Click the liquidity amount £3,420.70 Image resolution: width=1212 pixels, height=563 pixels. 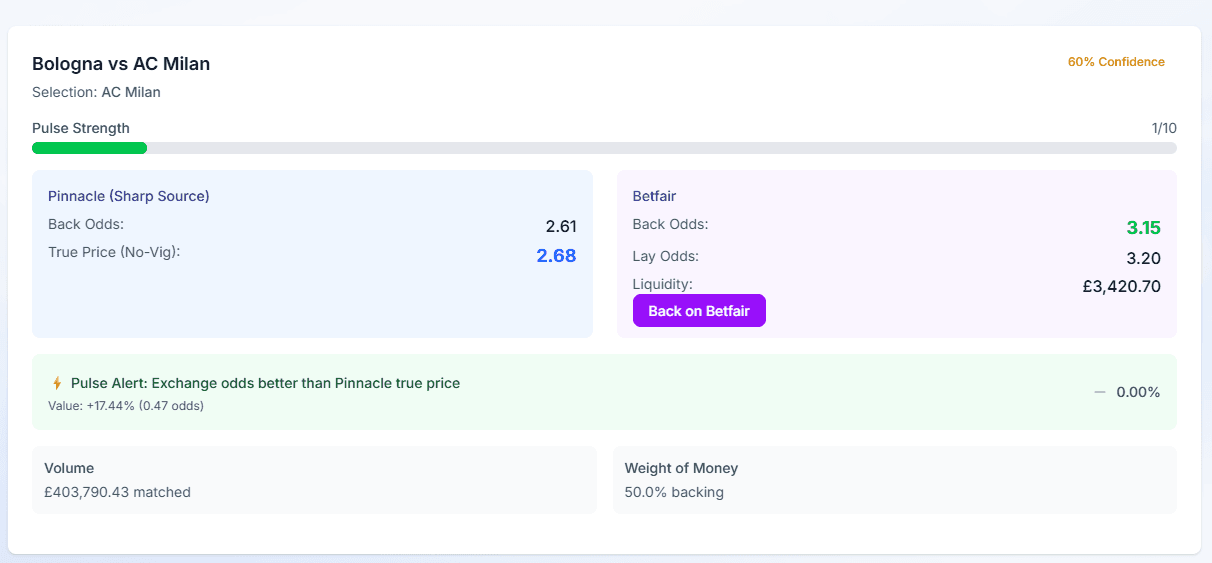coord(1121,287)
